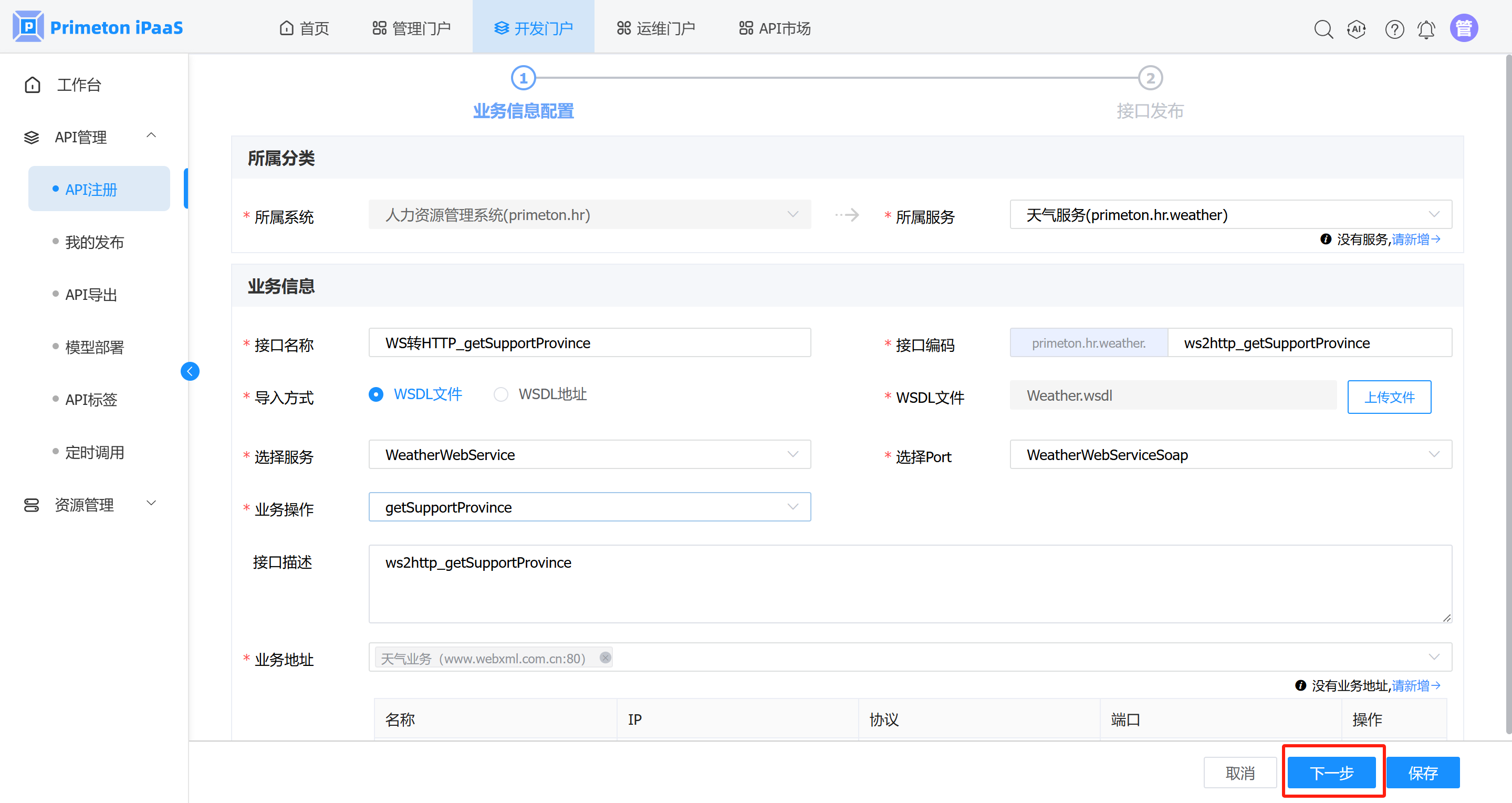
Task: Open the 选择Port dropdown
Action: [x=1231, y=455]
